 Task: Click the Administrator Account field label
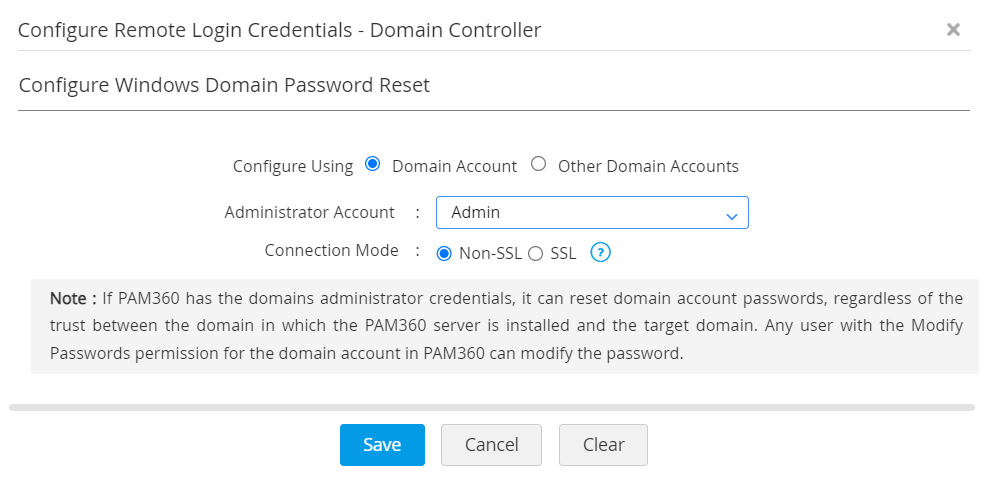[310, 212]
